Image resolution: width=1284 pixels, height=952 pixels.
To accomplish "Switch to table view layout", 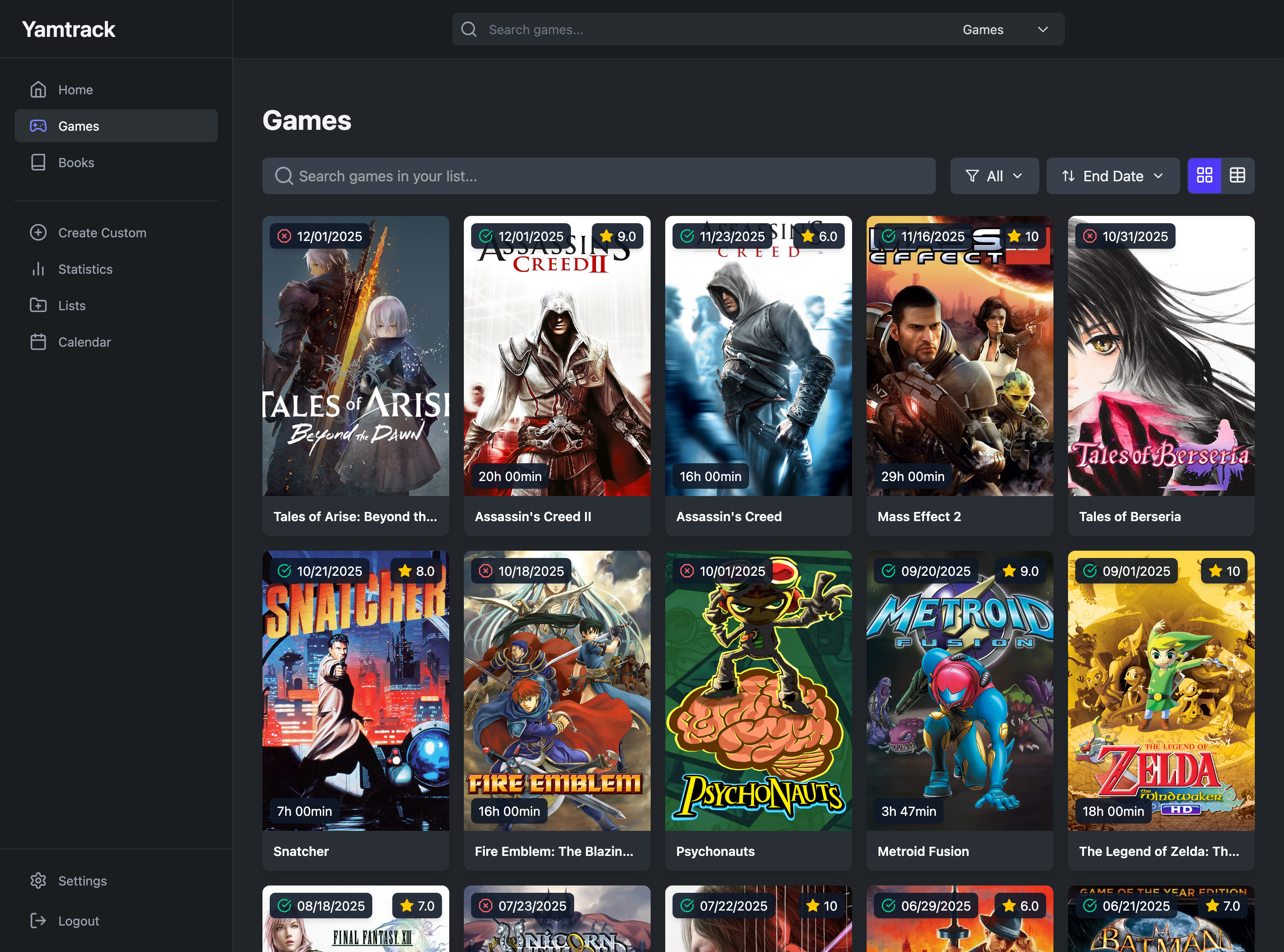I will point(1237,175).
